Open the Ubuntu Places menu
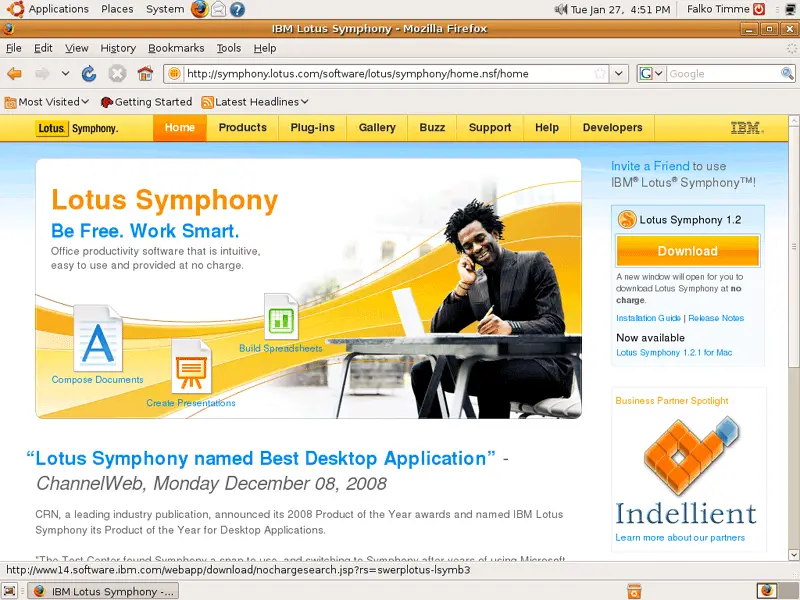 click(117, 9)
